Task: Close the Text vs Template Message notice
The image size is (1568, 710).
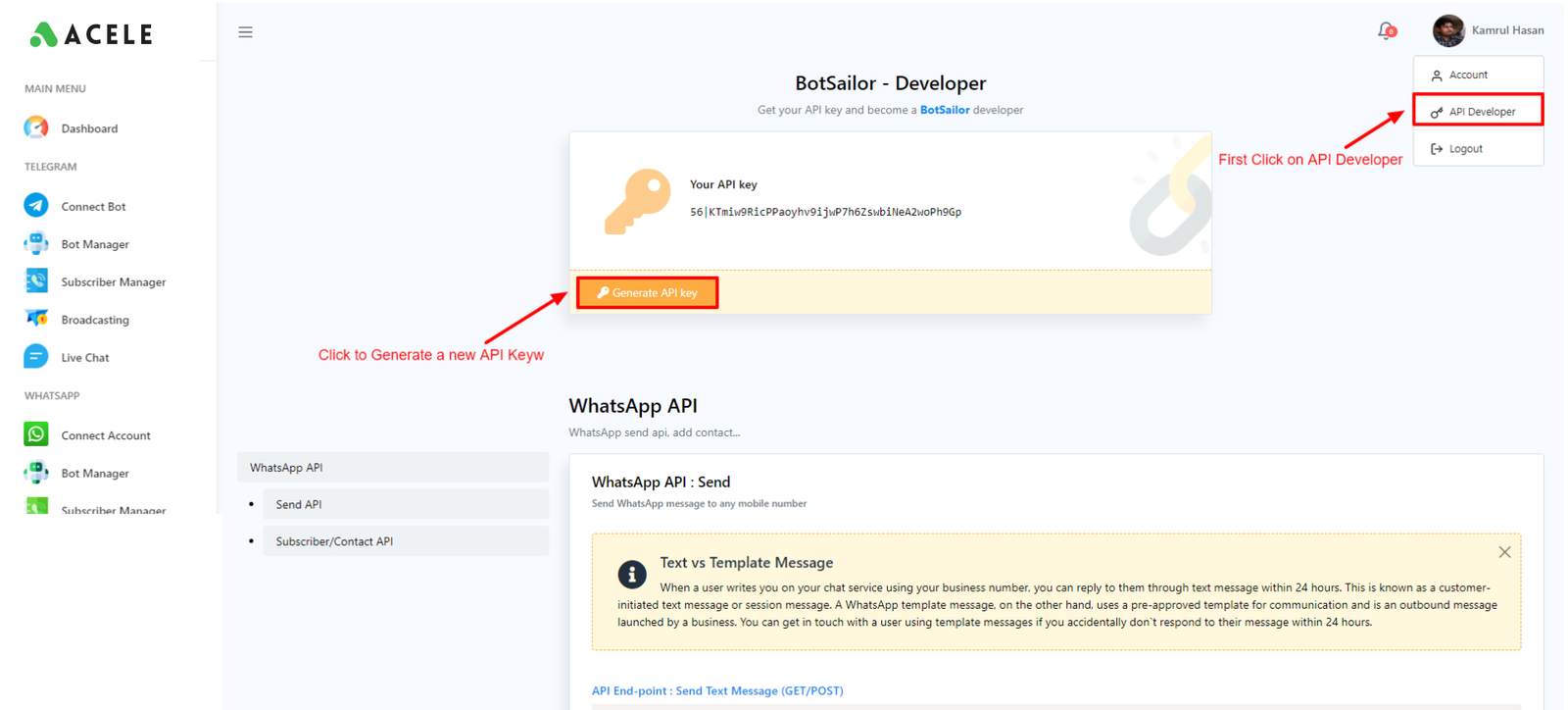Action: tap(1504, 552)
